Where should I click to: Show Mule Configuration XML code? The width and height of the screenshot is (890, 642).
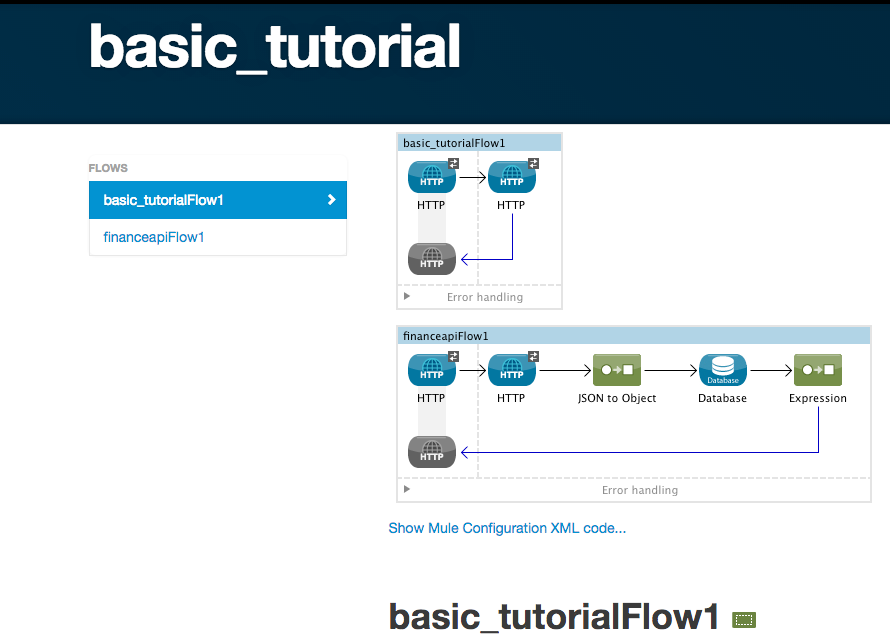click(x=507, y=528)
